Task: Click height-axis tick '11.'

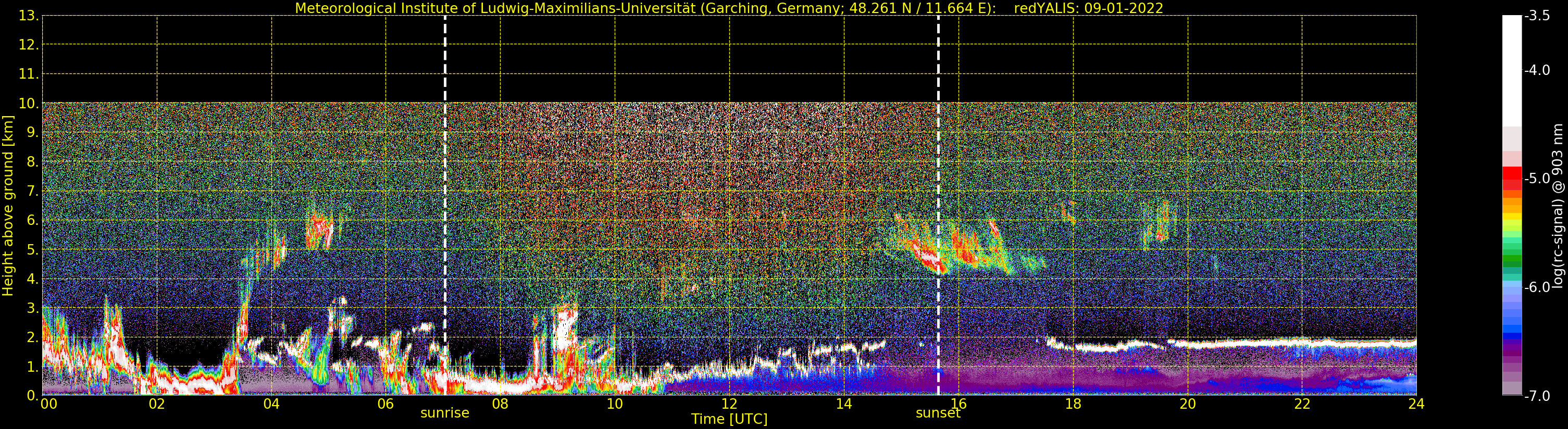Action: tap(29, 74)
